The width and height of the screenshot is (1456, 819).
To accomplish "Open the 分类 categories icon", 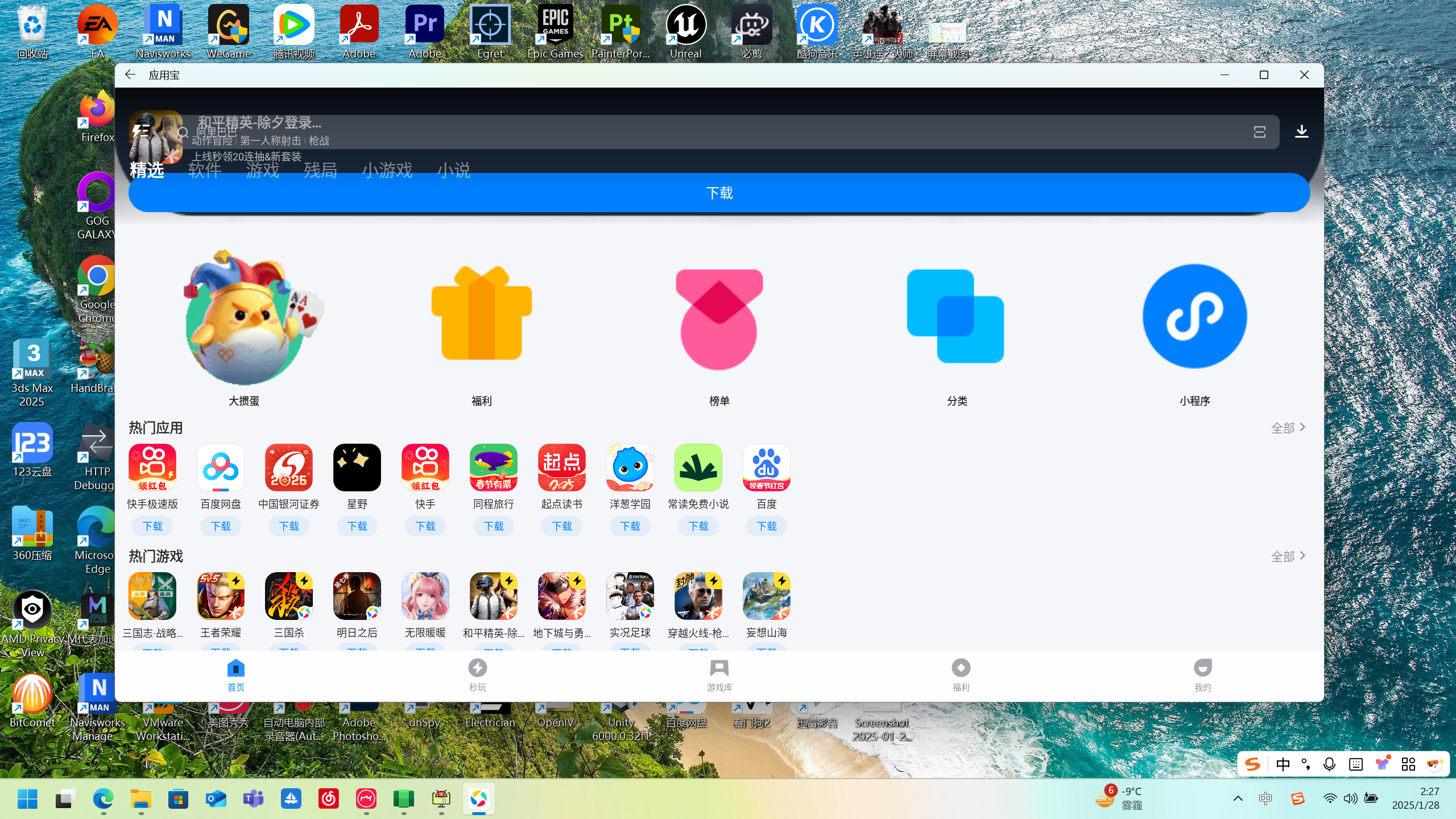I will pos(955,316).
